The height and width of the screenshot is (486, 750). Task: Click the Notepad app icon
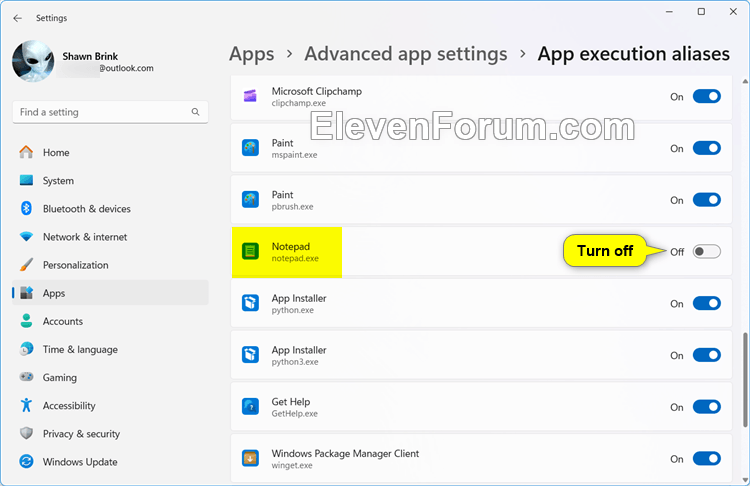click(250, 251)
